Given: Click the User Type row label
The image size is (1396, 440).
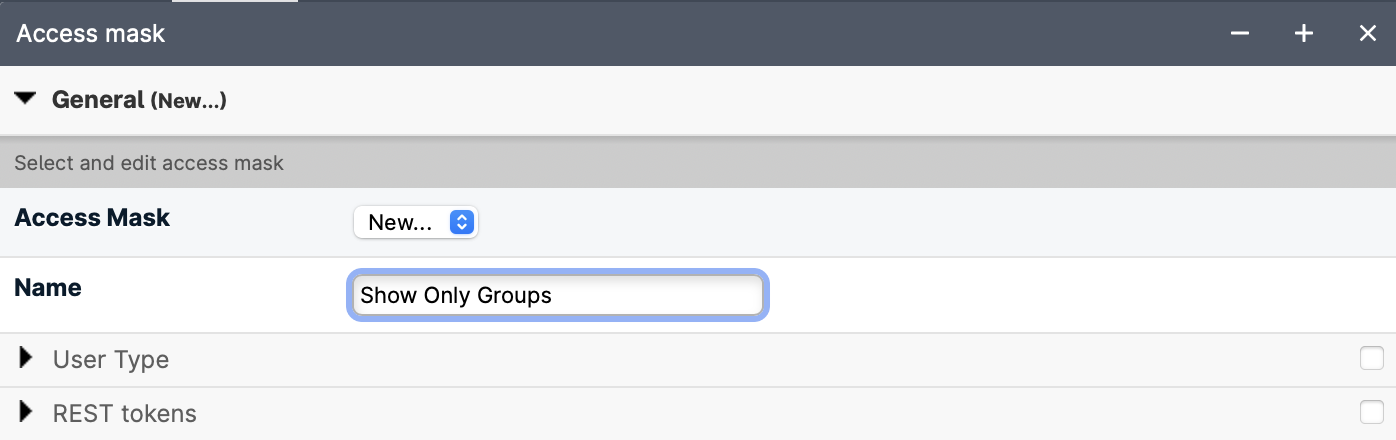Looking at the screenshot, I should 111,360.
